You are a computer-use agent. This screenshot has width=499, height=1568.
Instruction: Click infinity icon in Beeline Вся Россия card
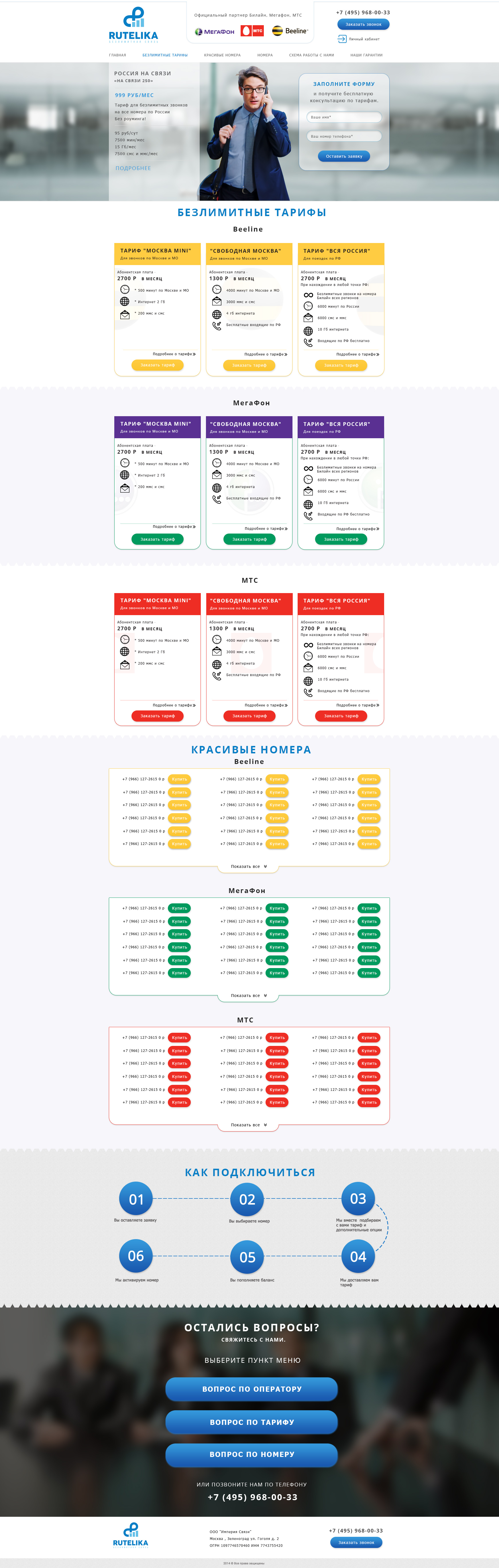(308, 295)
